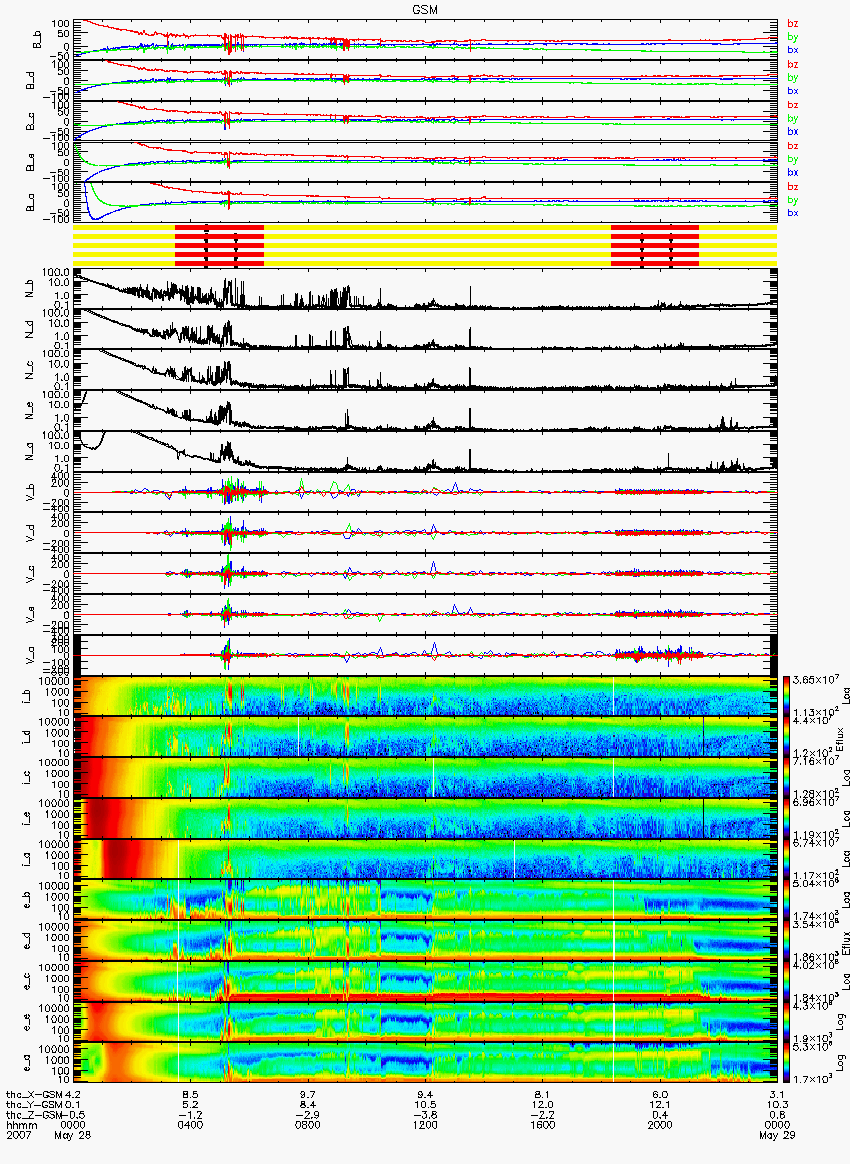Click the Y-GSM value 10.5
850x1164 pixels.
[x=425, y=1105]
